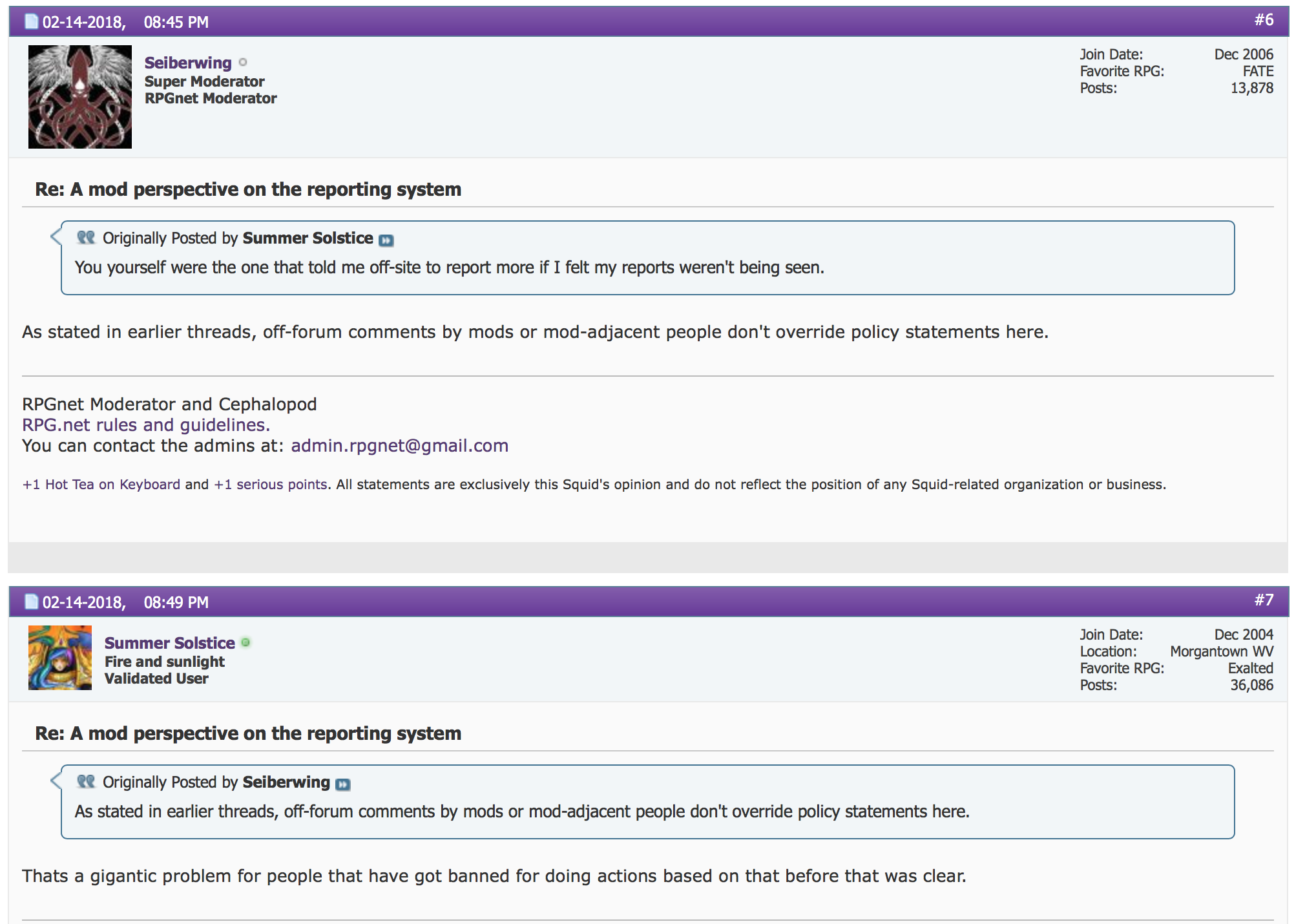The height and width of the screenshot is (924, 1305).
Task: Open Seiberwing's profile from post #6 header
Action: tap(188, 63)
